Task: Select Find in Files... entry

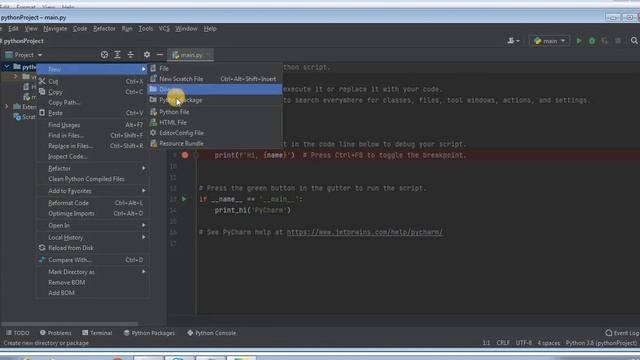Action: [93, 136]
